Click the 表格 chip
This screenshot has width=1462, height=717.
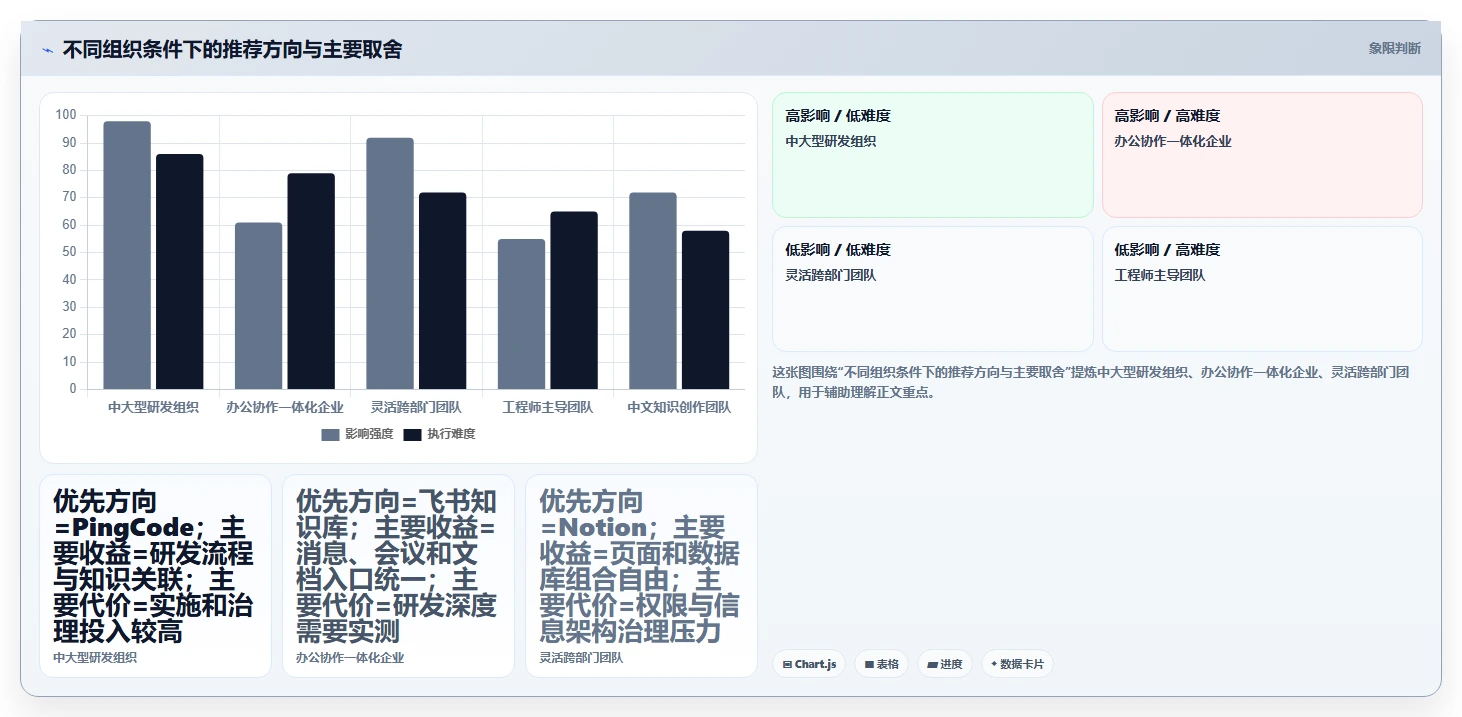[881, 664]
